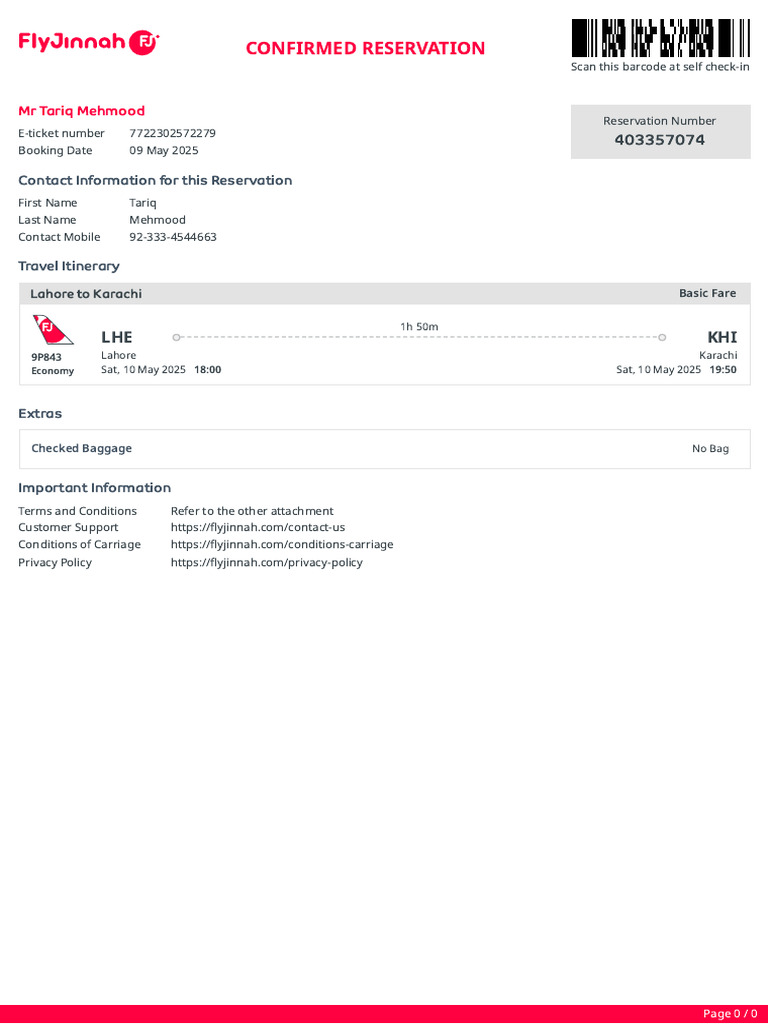Open the Privacy Policy link

pos(266,562)
